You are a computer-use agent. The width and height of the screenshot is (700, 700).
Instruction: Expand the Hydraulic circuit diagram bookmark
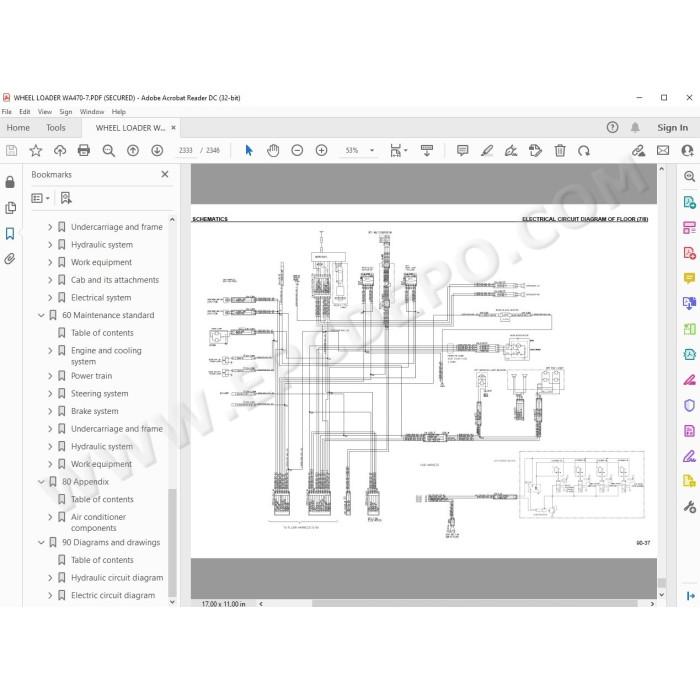point(50,578)
